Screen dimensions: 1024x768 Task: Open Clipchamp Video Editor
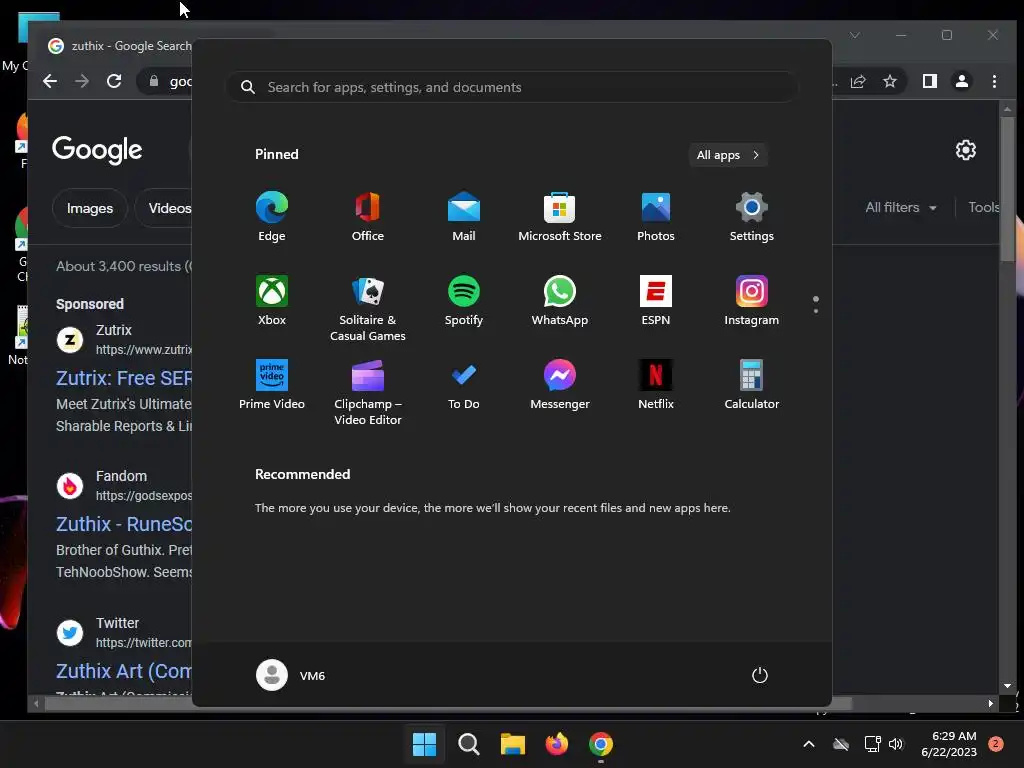[x=368, y=393]
